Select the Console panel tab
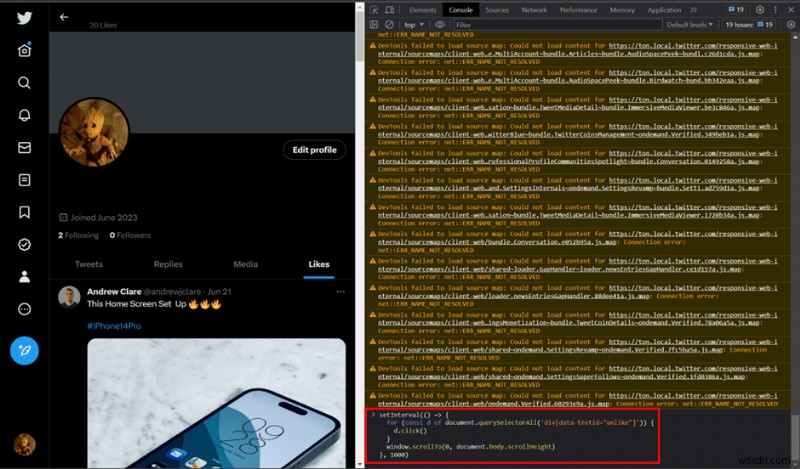Image resolution: width=800 pixels, height=469 pixels. [460, 10]
